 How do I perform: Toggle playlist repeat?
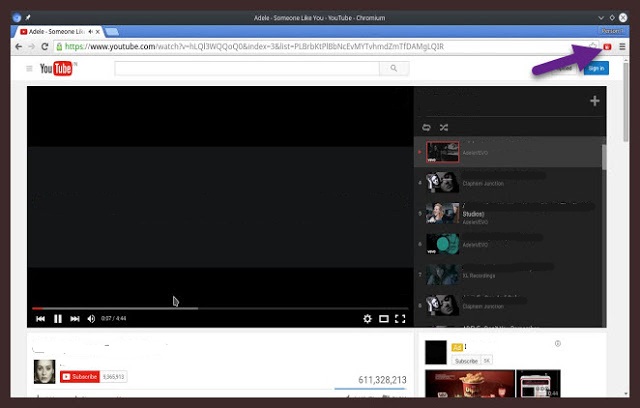pos(427,127)
